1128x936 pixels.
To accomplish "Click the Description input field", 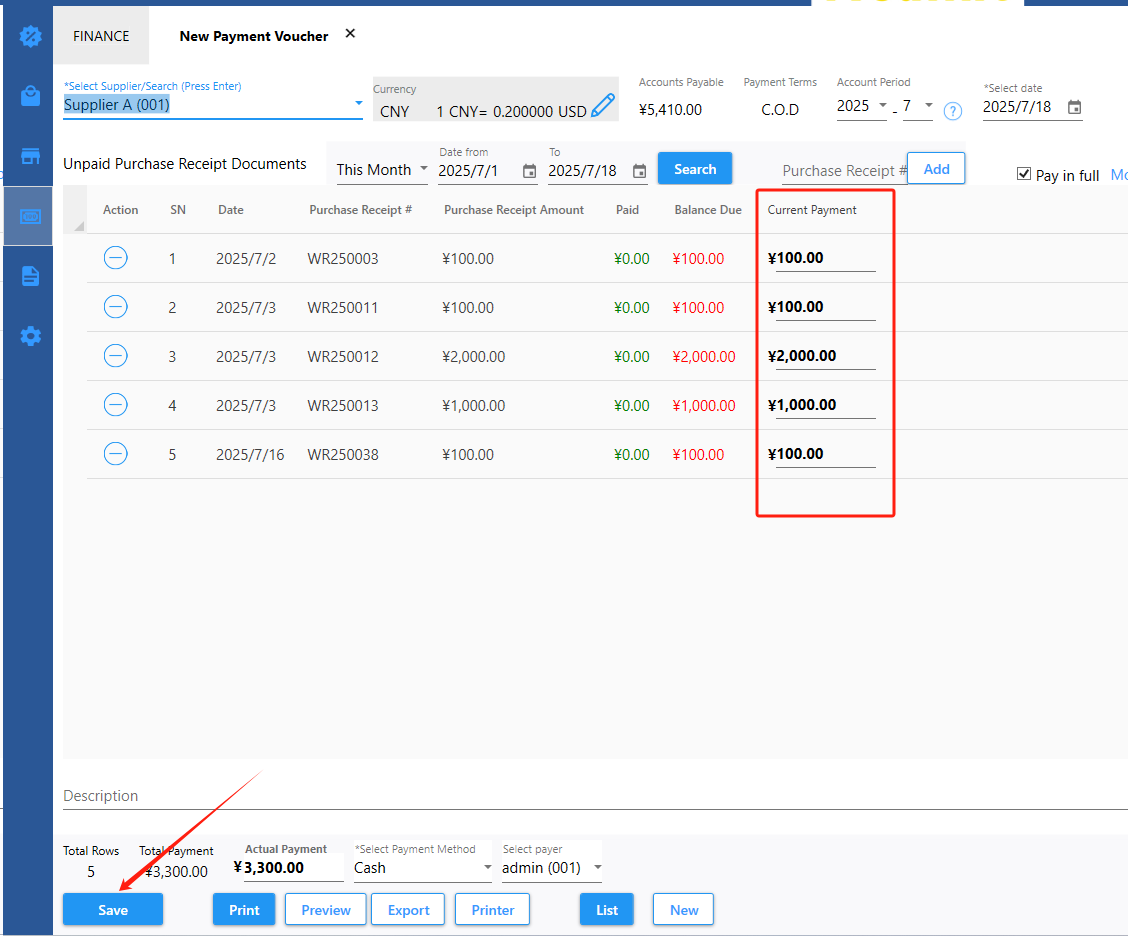I will pyautogui.click(x=590, y=796).
